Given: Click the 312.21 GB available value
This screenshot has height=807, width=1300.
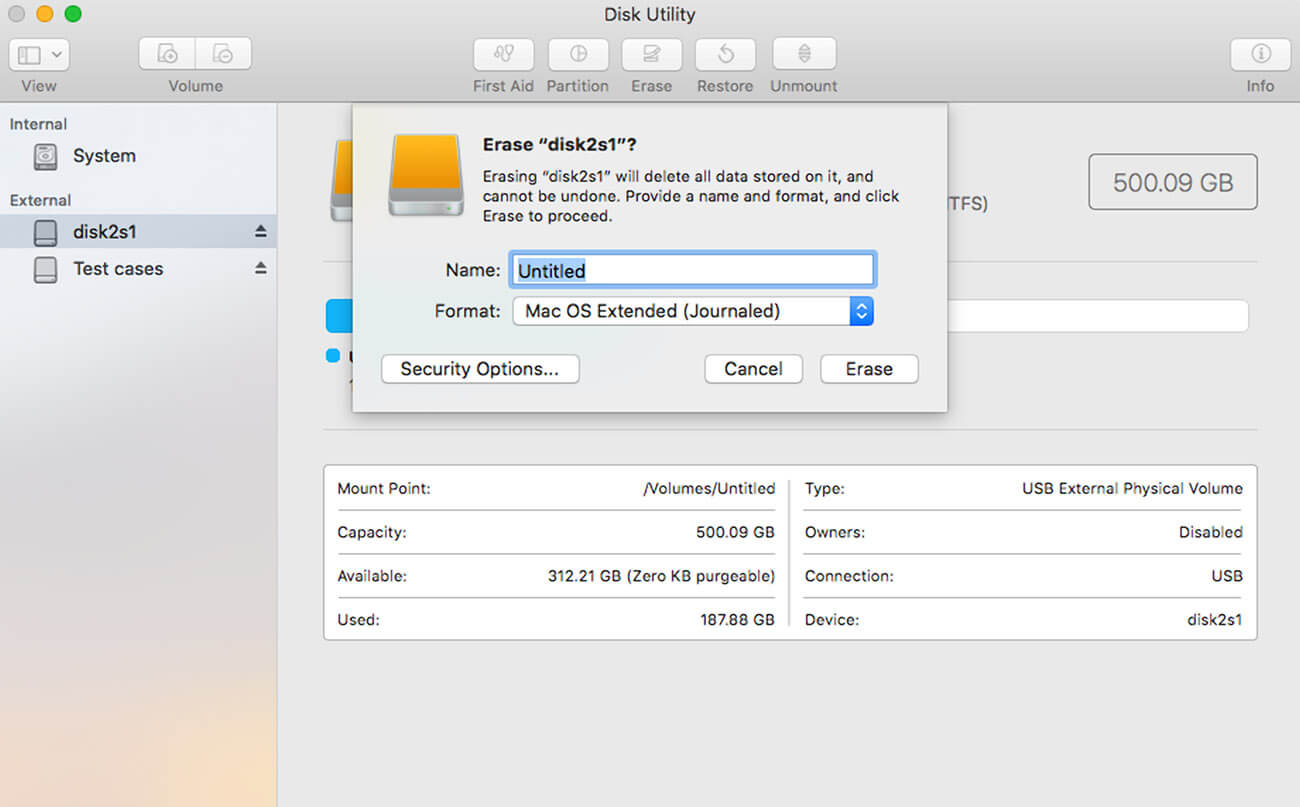Looking at the screenshot, I should pyautogui.click(x=661, y=576).
